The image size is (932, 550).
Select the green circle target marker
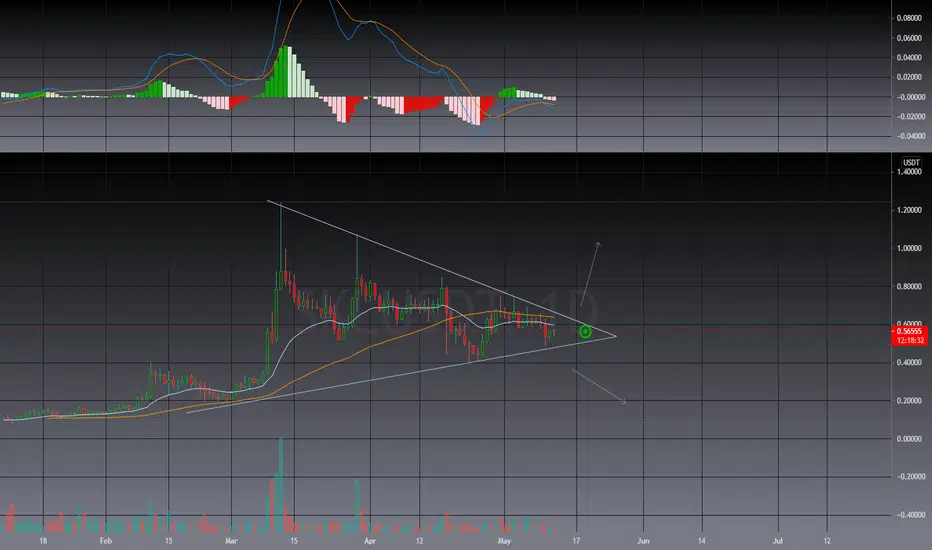tap(585, 331)
